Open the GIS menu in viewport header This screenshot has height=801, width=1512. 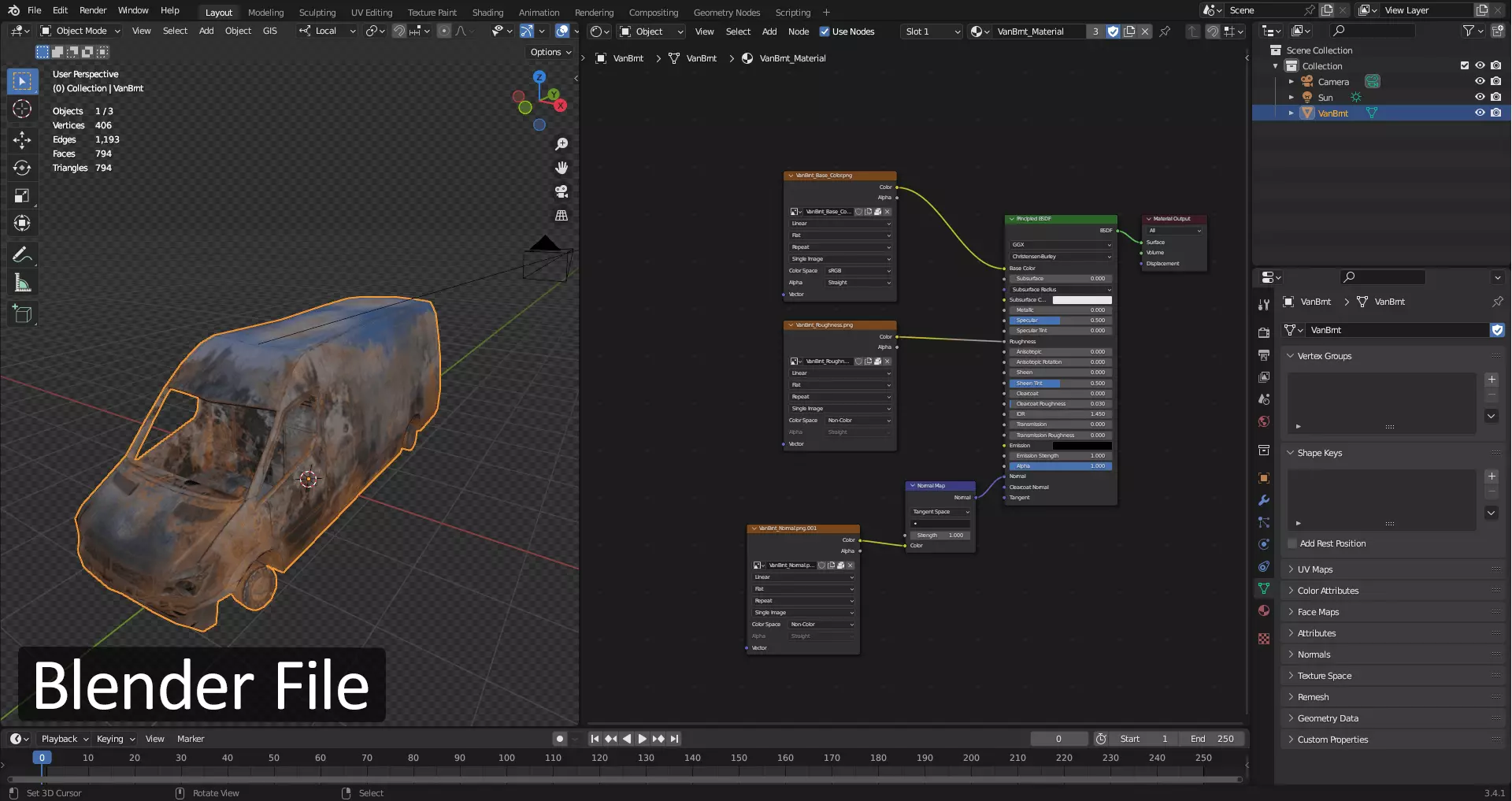coord(270,31)
